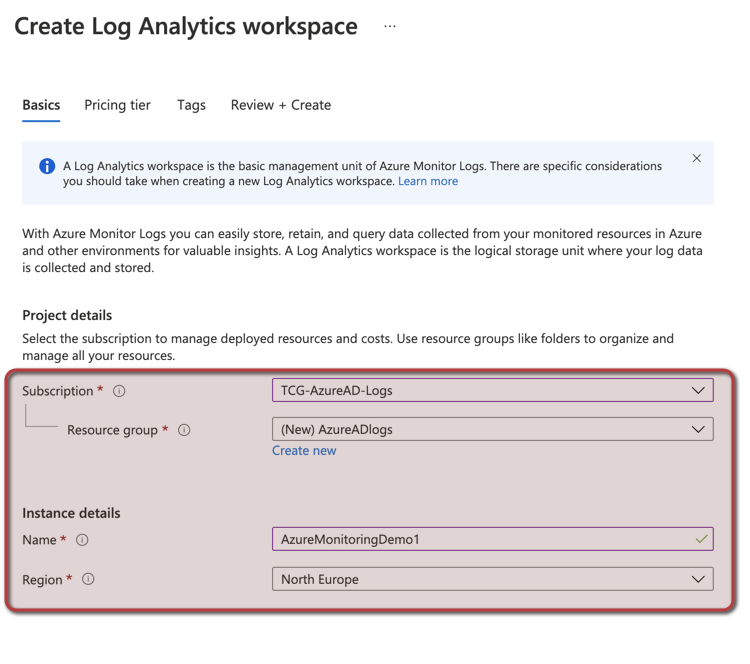
Task: Switch to the Basics tab
Action: 41,105
